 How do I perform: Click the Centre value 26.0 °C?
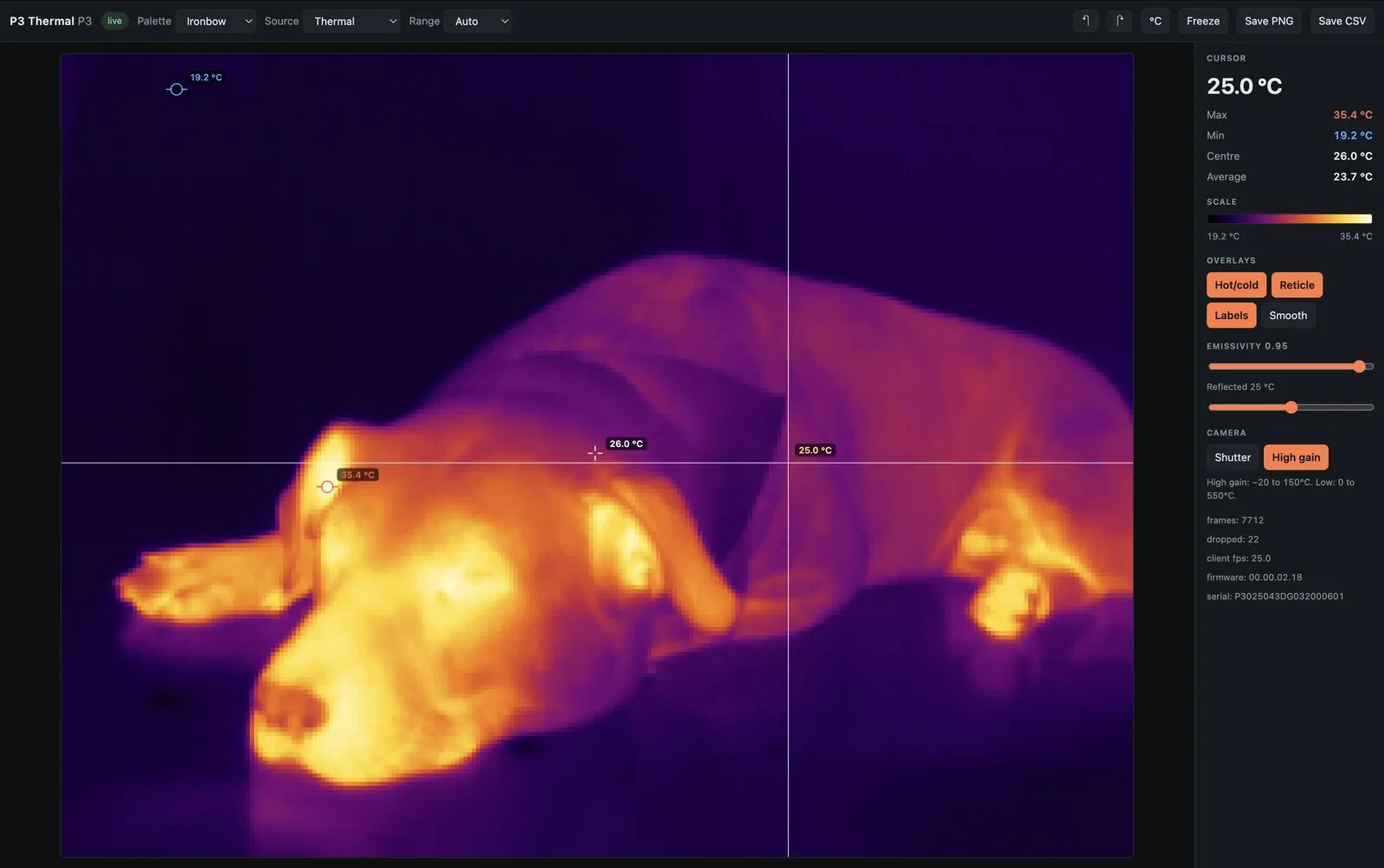[1353, 156]
